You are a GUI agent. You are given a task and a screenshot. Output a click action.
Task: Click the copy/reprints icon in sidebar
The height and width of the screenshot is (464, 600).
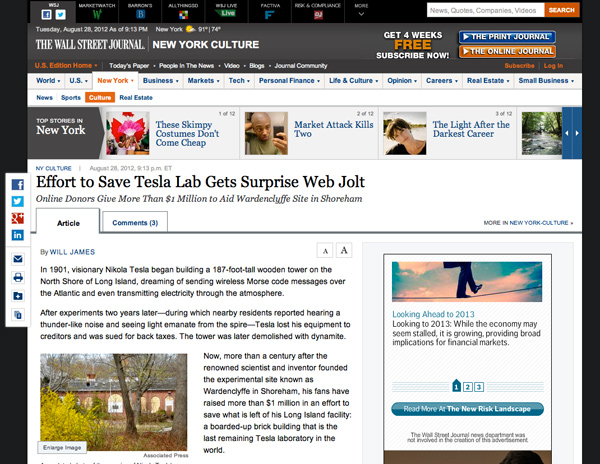(18, 314)
